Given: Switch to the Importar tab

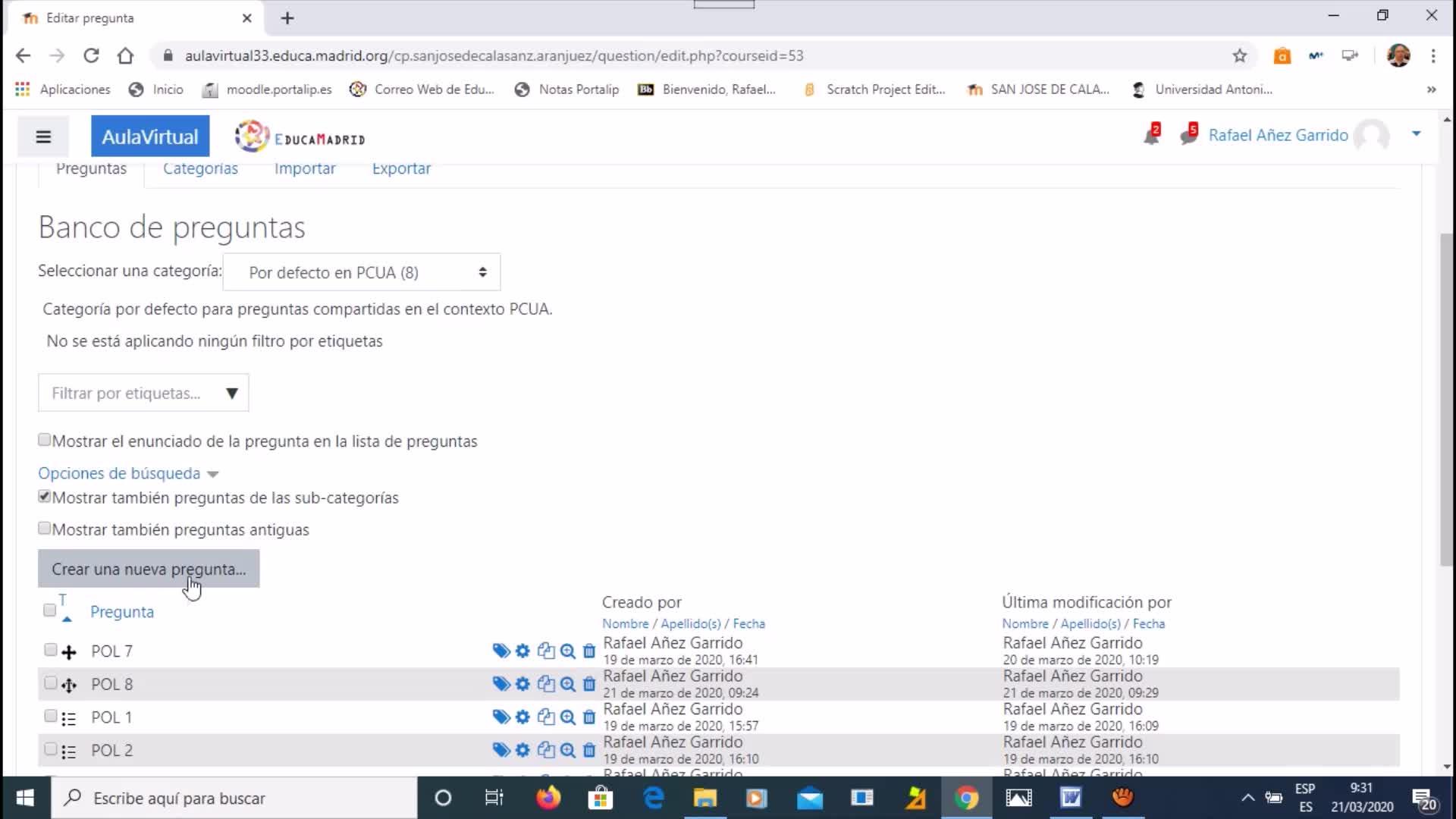Looking at the screenshot, I should point(305,168).
